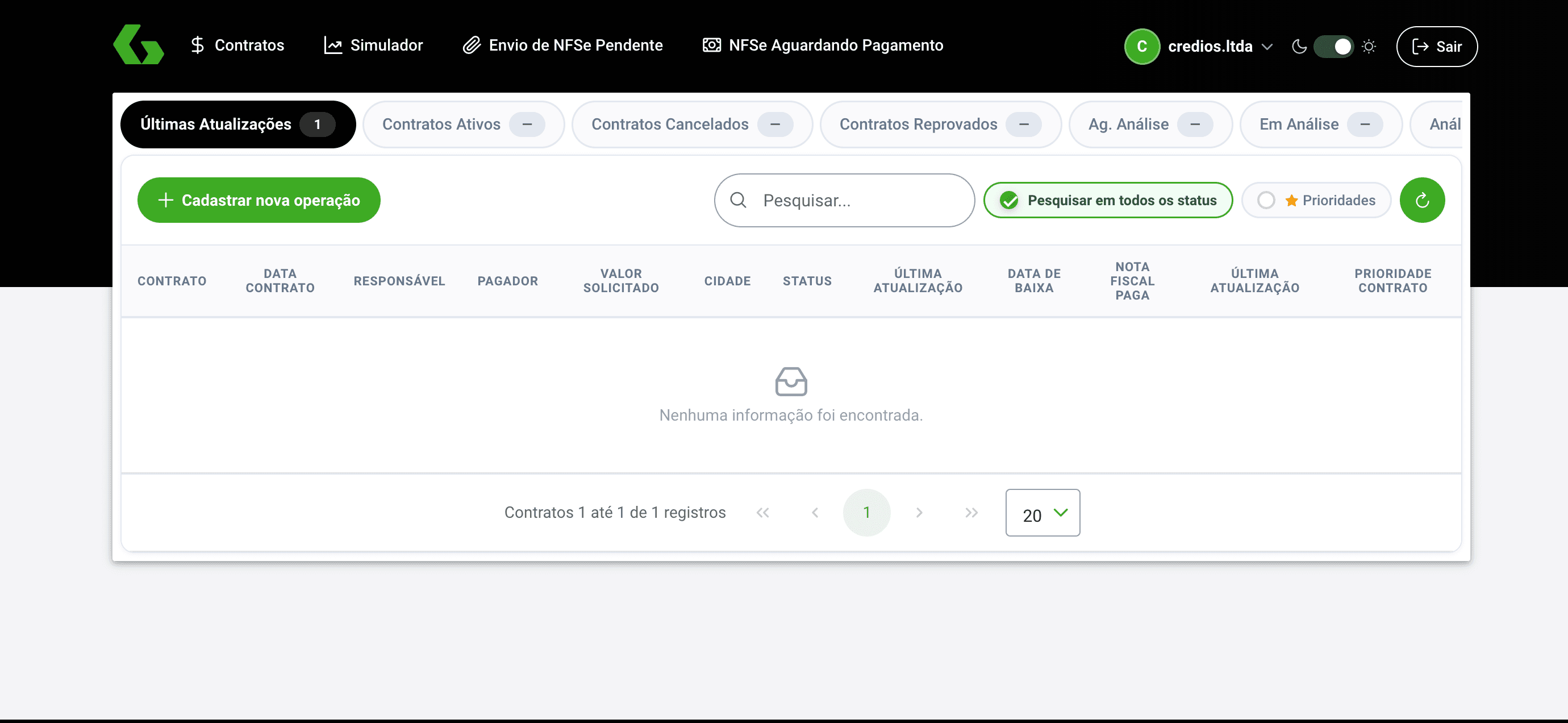
Task: Switch to the Ag. Análise tab
Action: (x=1150, y=124)
